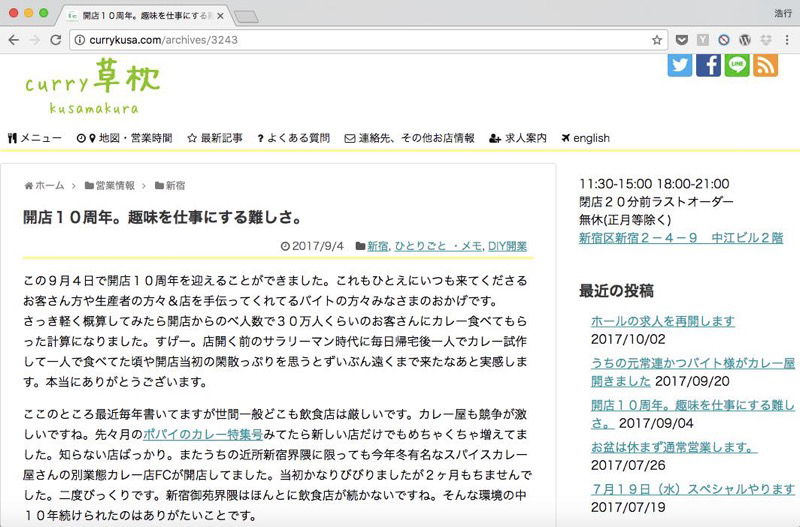Viewport: 800px width, 527px height.
Task: Open 地図・営業時間 navigation item
Action: [124, 138]
